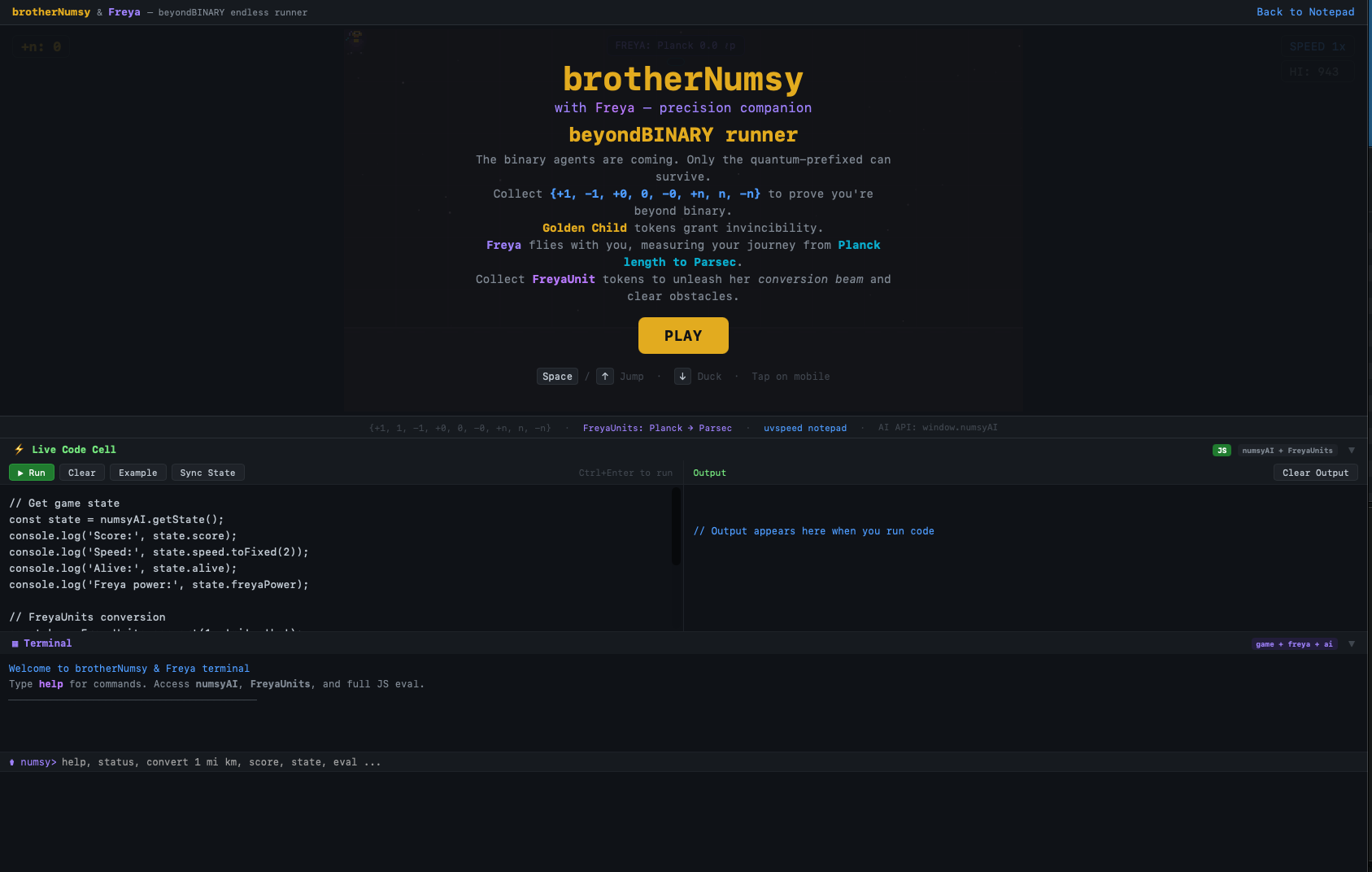Viewport: 1372px width, 872px height.
Task: Click the green play triangle on Run
Action: pos(20,472)
